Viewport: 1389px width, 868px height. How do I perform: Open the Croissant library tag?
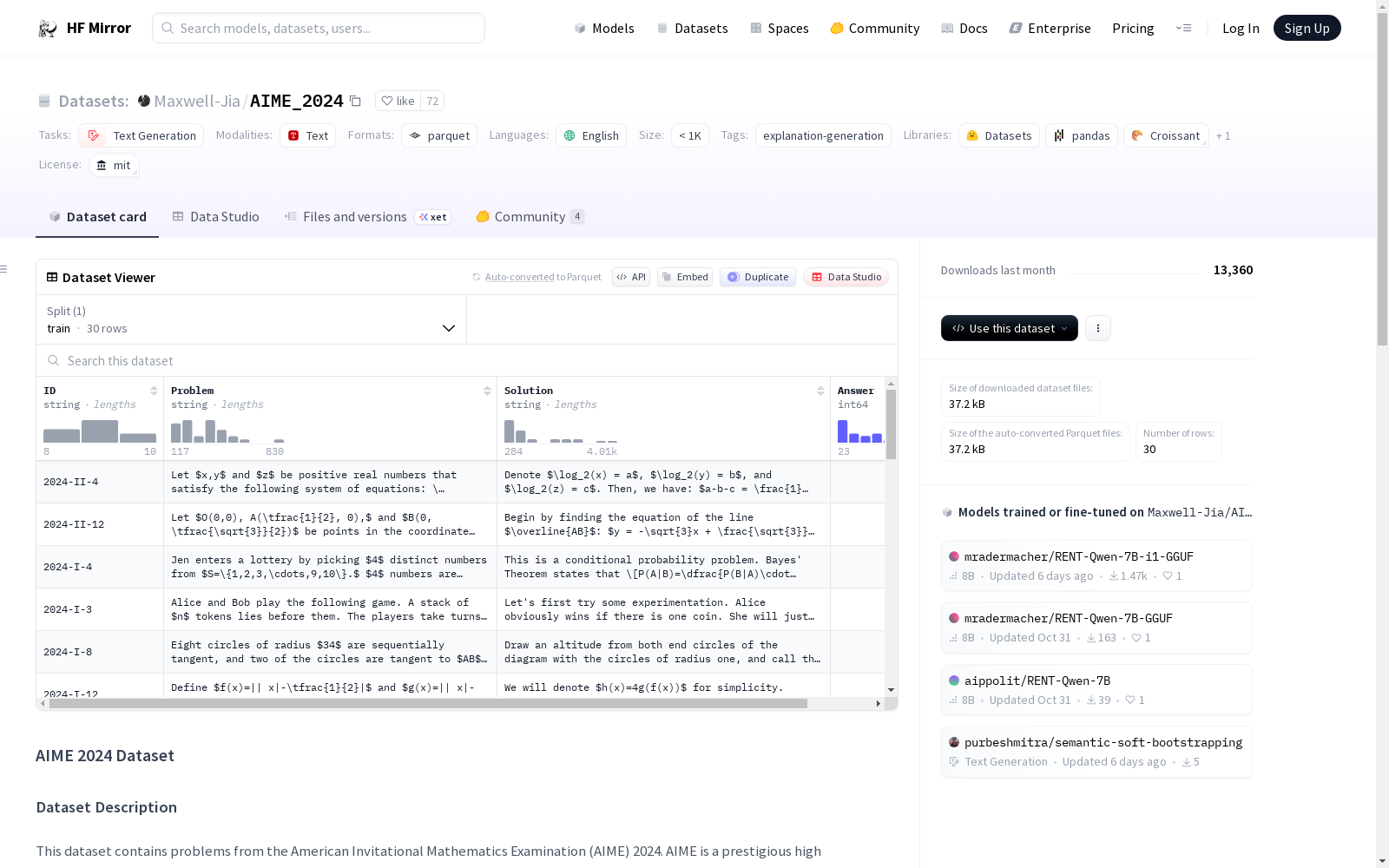(1166, 135)
